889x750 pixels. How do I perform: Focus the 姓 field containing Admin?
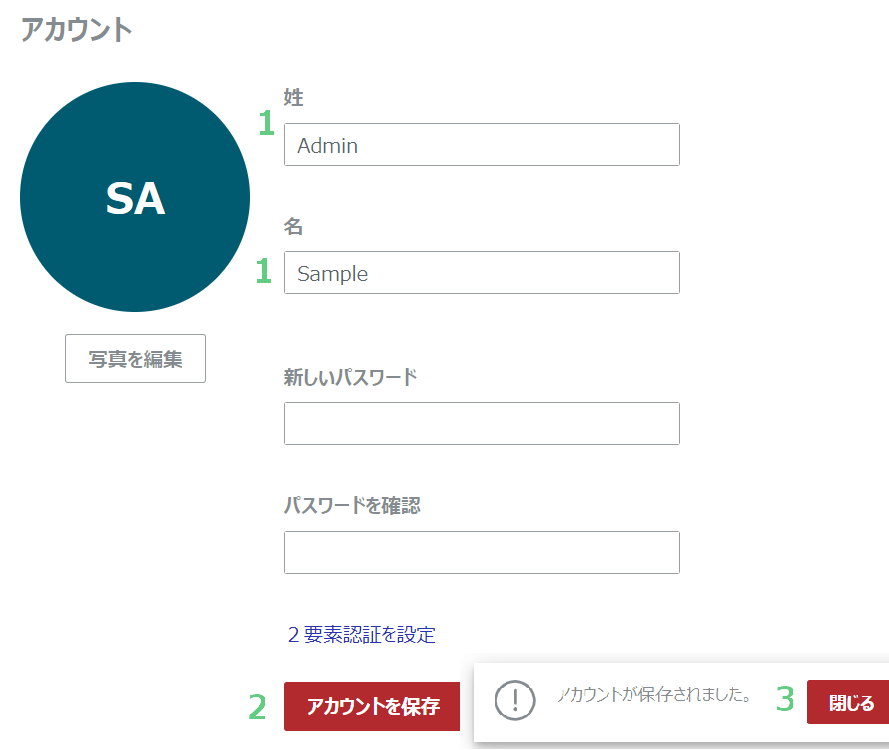pyautogui.click(x=482, y=145)
